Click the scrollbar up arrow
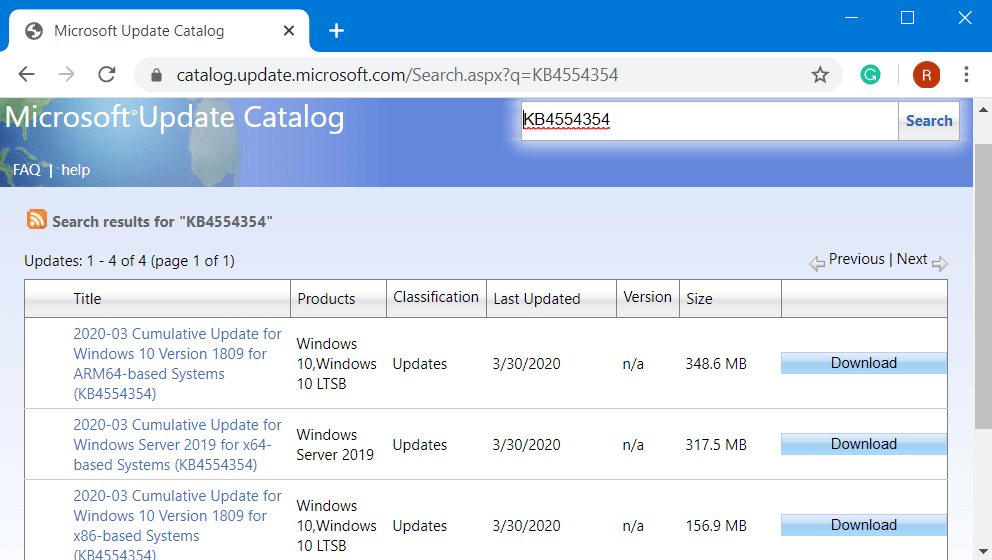 point(983,109)
